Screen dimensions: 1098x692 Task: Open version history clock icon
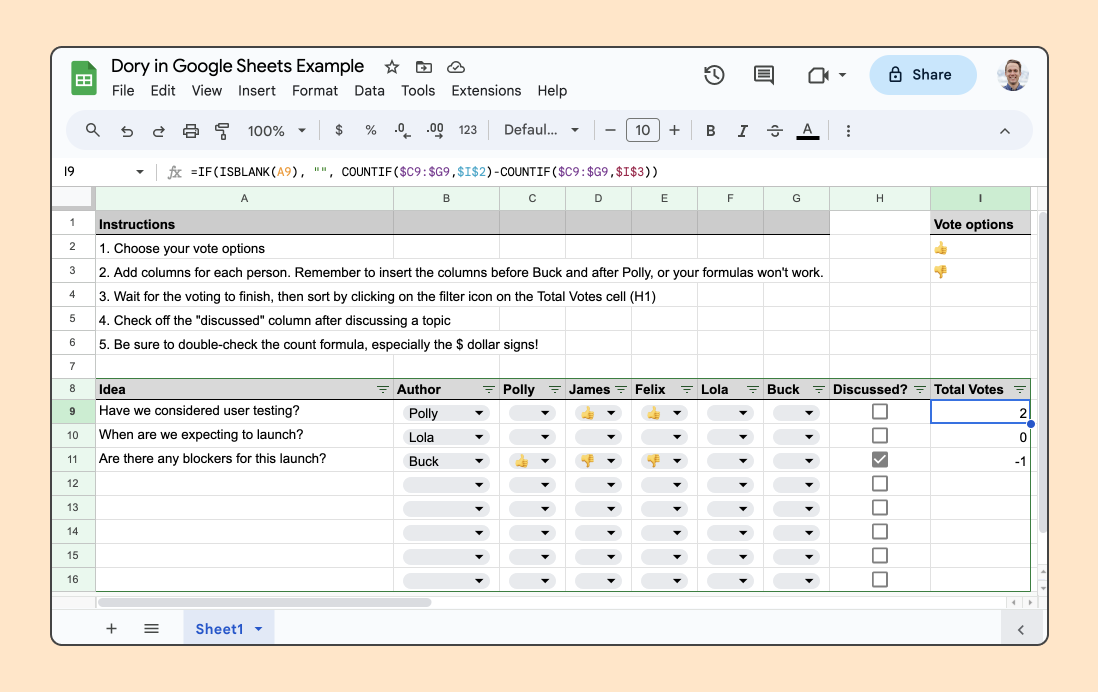pyautogui.click(x=714, y=75)
